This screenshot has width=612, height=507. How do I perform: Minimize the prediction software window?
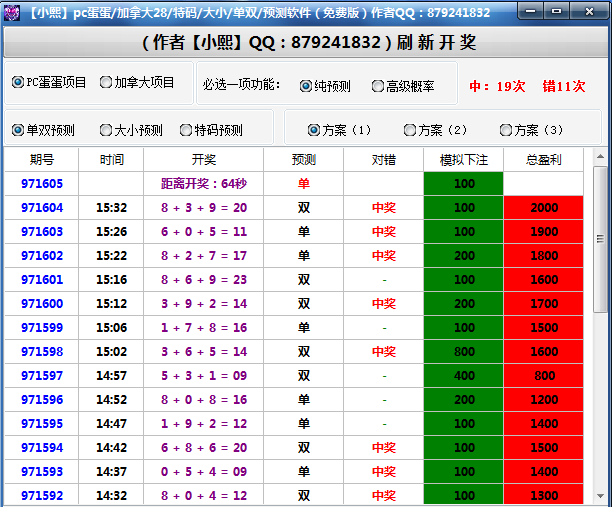530,11
